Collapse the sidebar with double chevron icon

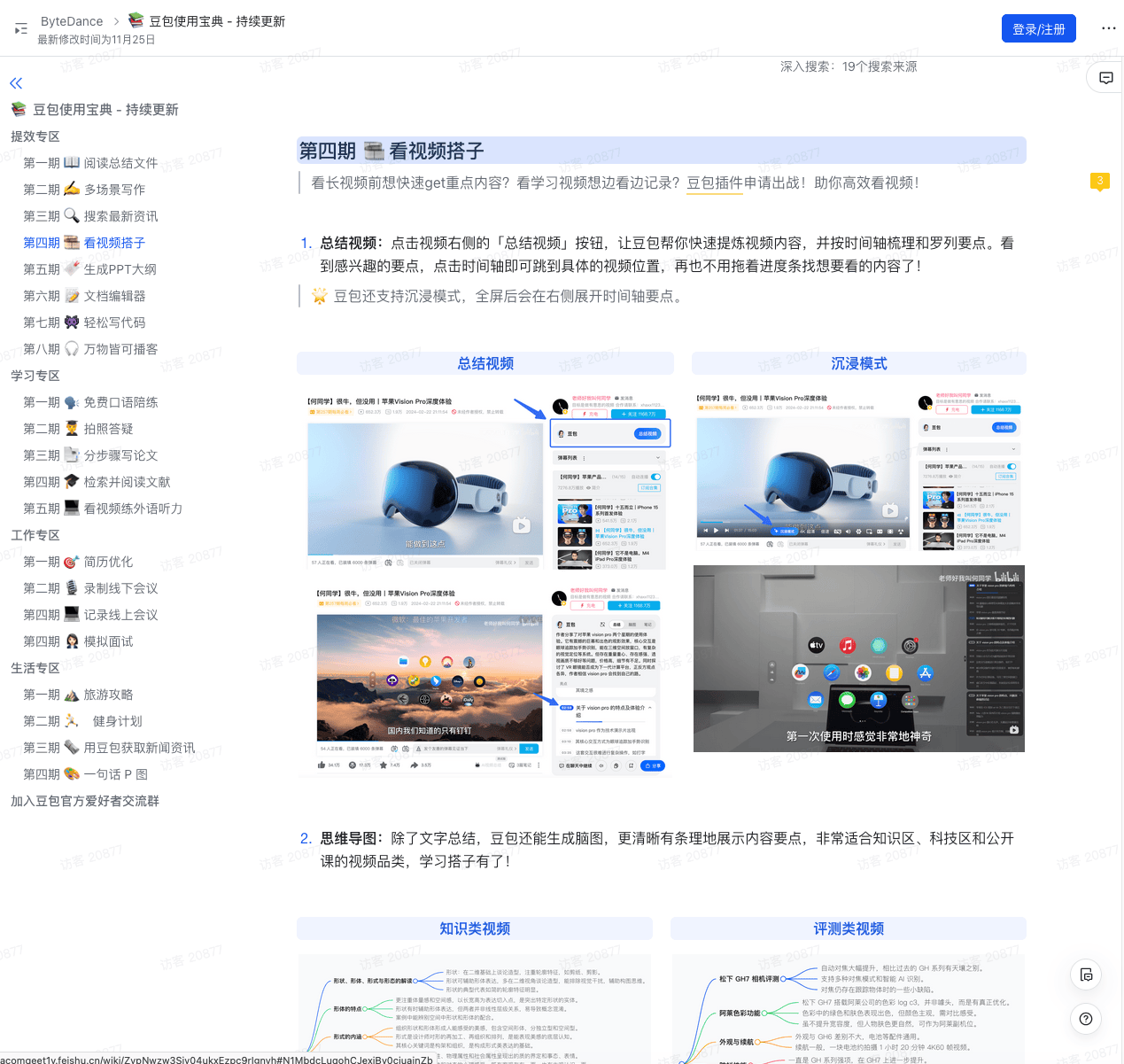16,83
